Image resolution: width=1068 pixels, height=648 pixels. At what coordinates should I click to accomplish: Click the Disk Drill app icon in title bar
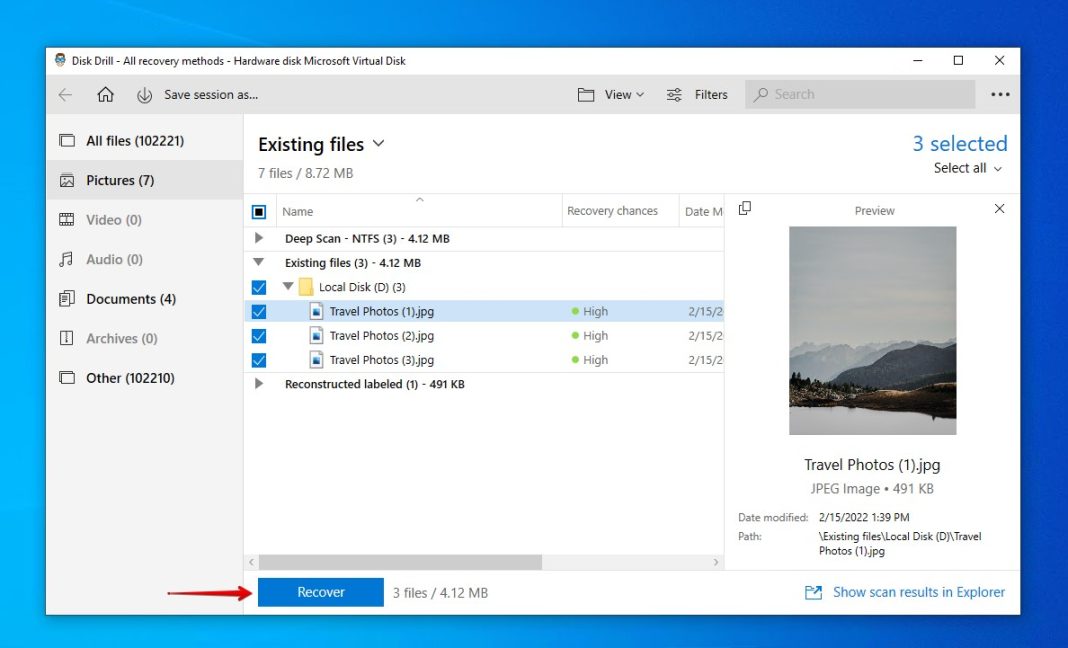click(60, 60)
